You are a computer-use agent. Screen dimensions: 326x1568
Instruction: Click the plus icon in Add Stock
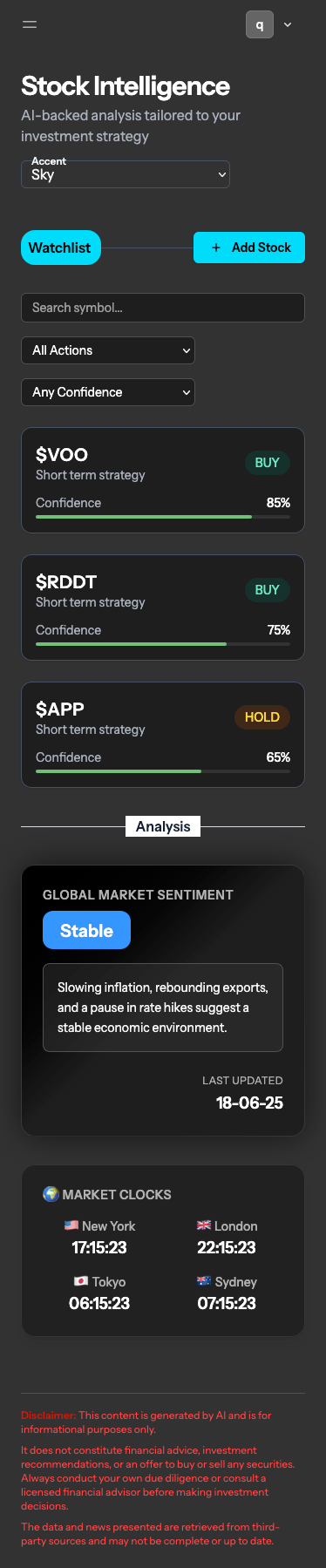[216, 248]
